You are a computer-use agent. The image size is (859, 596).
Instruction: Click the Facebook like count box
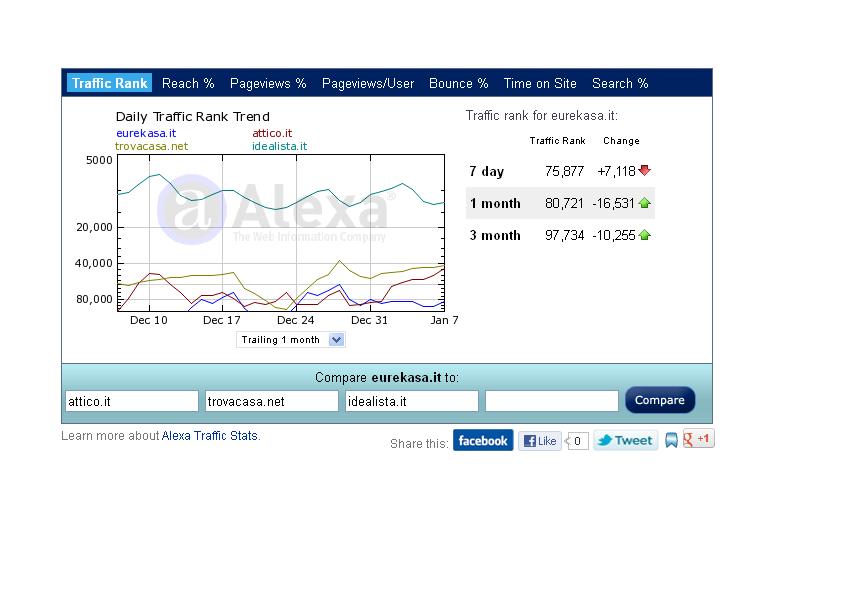577,441
